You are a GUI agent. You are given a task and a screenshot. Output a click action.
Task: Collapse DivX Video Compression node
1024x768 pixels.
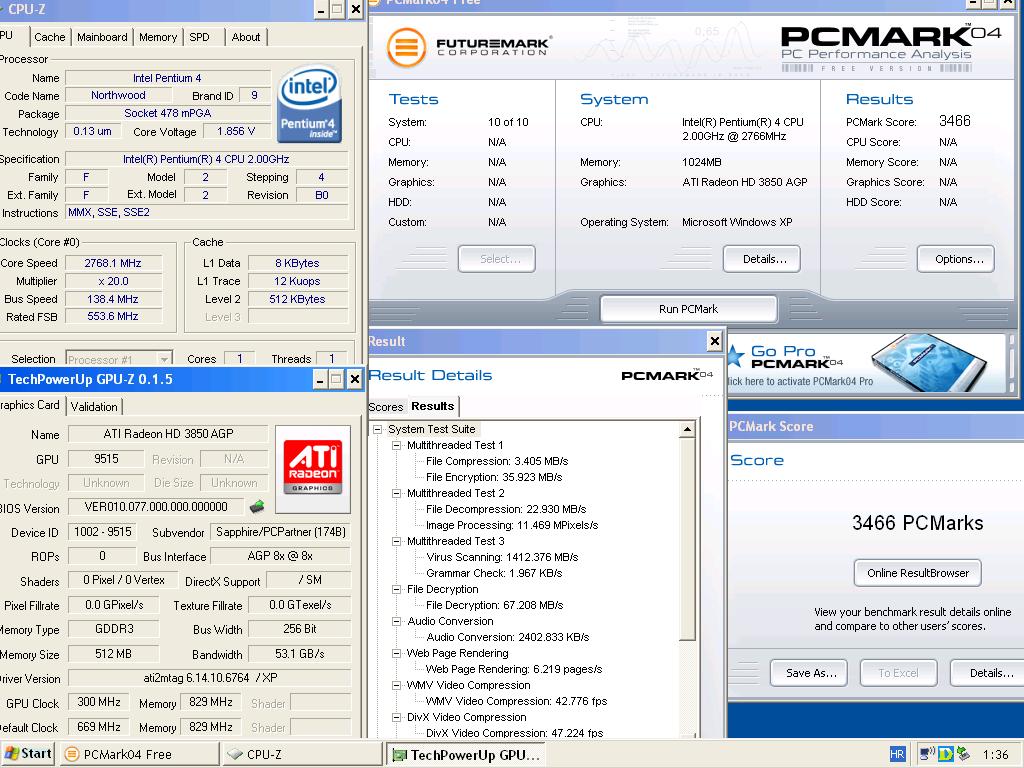coord(396,717)
